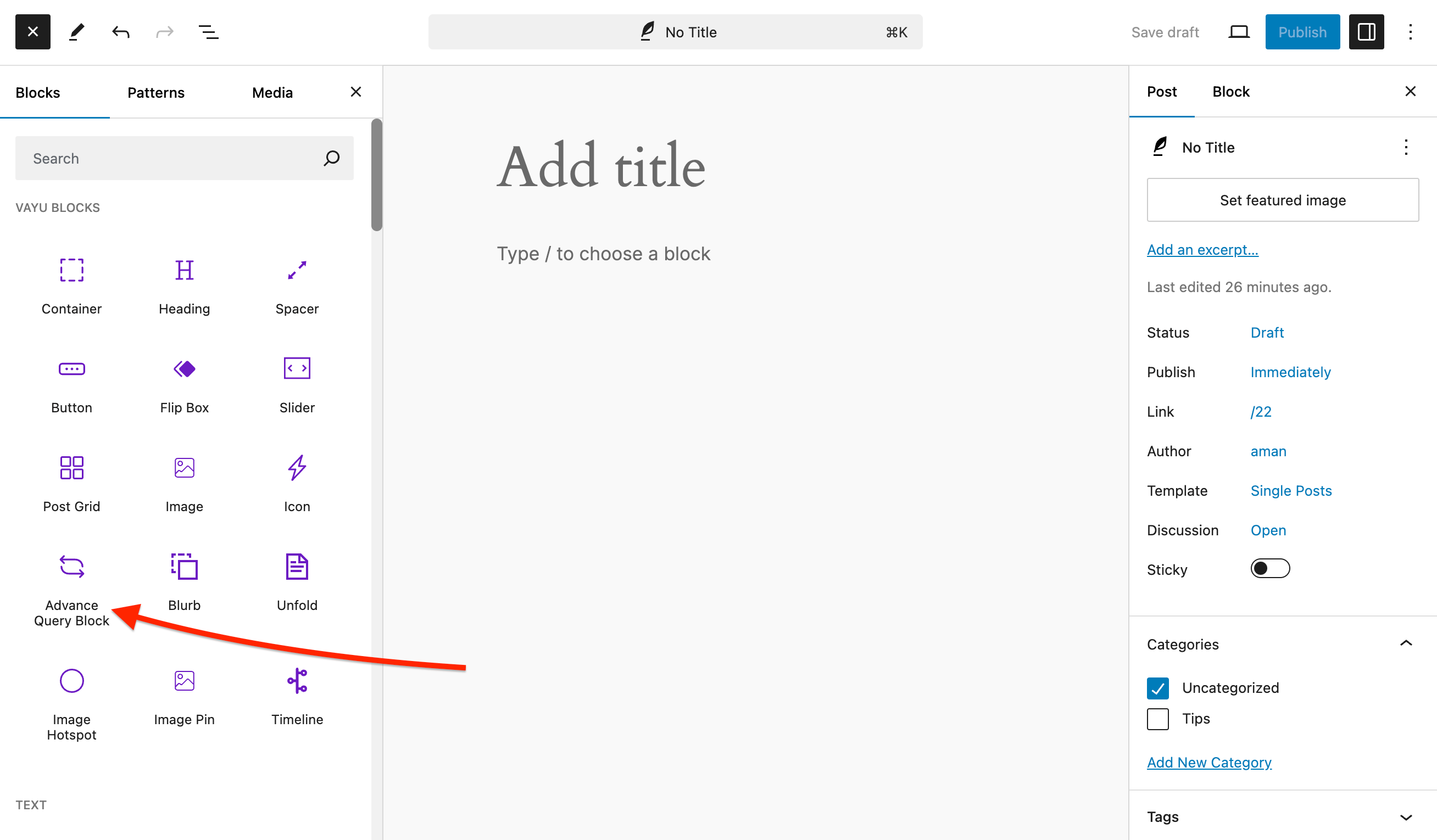Expand the Tags panel
Image resolution: width=1437 pixels, height=840 pixels.
[x=1406, y=816]
